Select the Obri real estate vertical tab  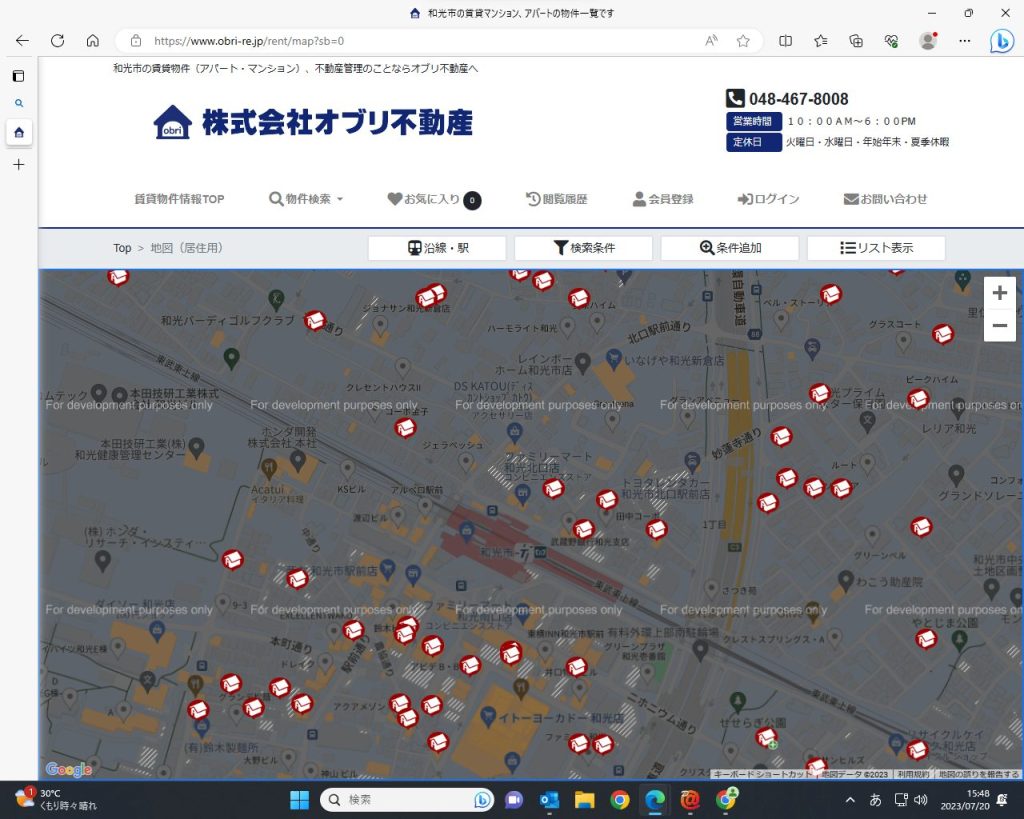(19, 133)
